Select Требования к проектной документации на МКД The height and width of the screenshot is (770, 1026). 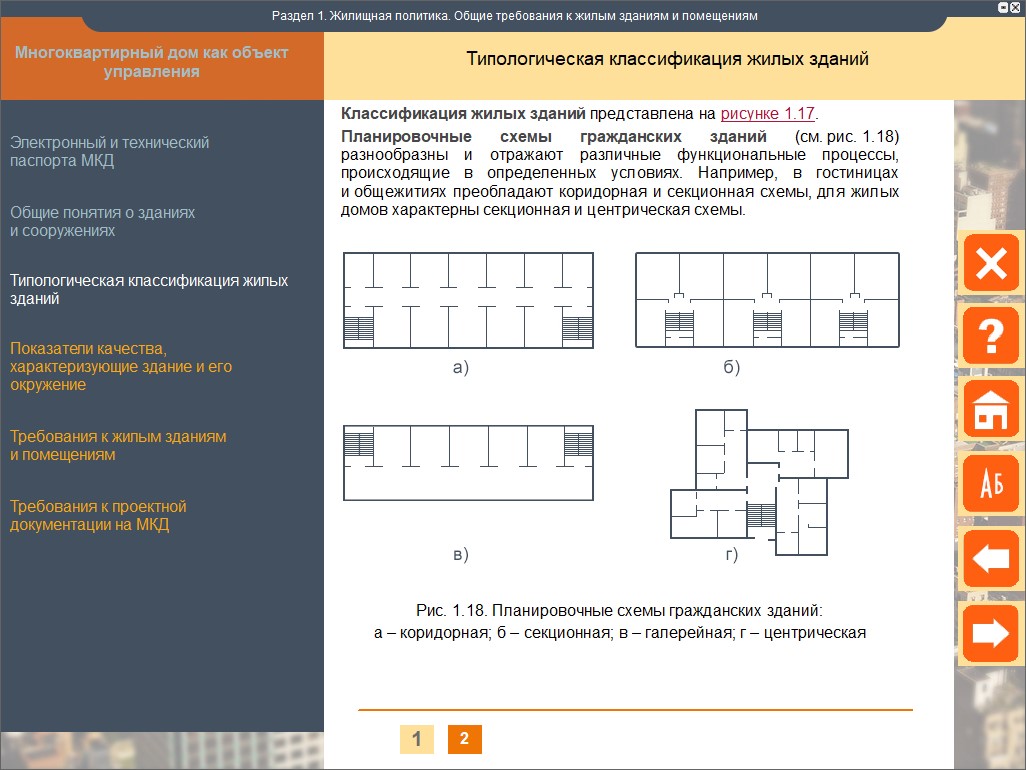pyautogui.click(x=98, y=515)
